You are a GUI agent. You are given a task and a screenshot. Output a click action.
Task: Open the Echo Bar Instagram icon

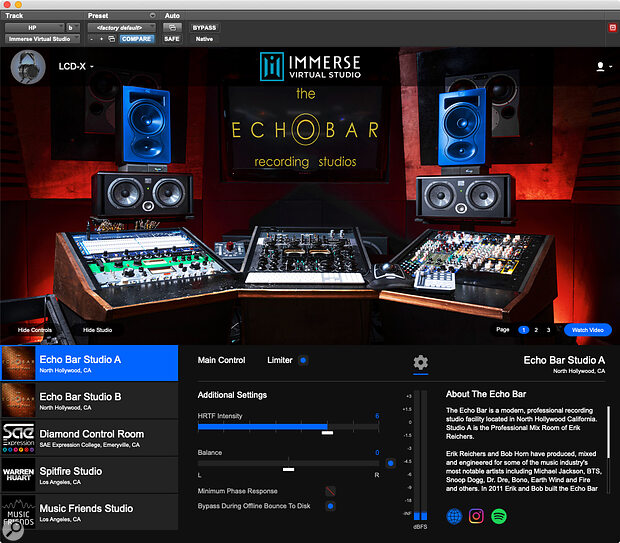(x=476, y=516)
